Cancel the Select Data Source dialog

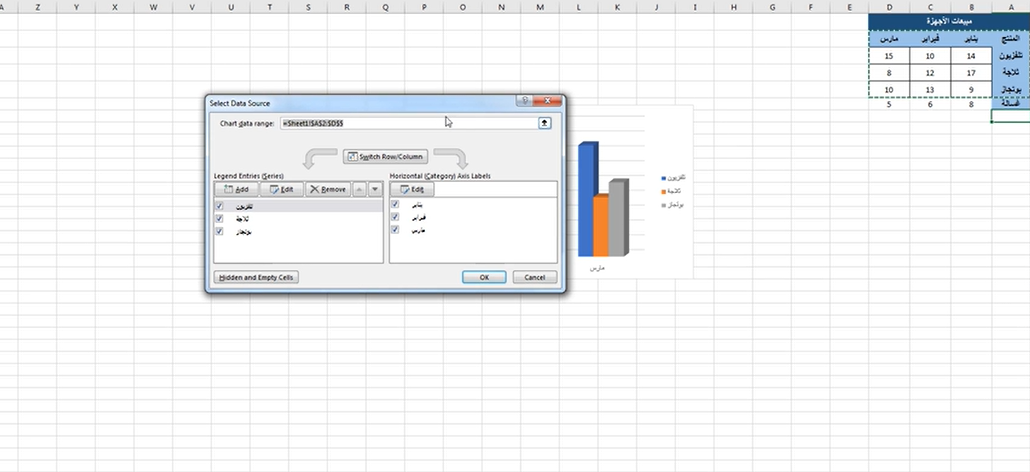534,277
